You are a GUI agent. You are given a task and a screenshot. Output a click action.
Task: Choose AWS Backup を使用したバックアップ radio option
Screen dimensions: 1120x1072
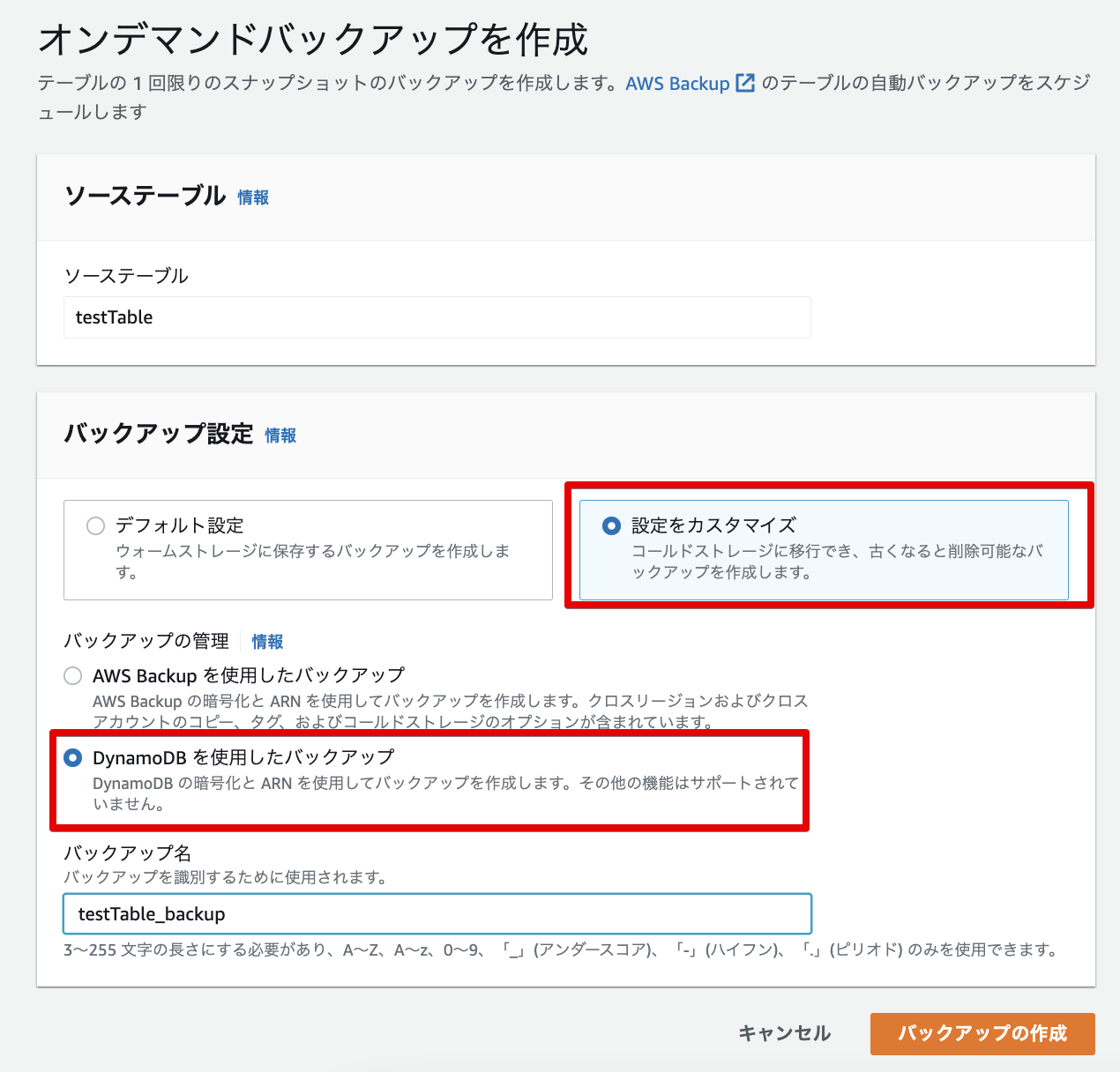tap(72, 676)
